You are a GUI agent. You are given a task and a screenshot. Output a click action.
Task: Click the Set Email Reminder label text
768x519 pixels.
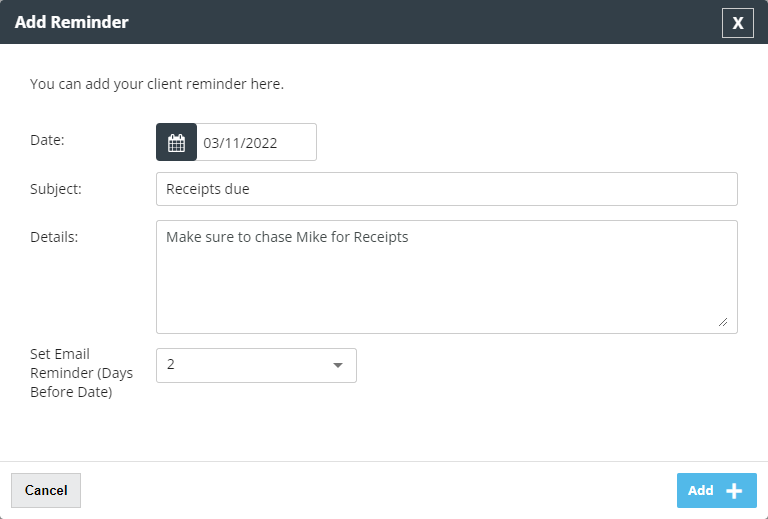click(x=81, y=373)
